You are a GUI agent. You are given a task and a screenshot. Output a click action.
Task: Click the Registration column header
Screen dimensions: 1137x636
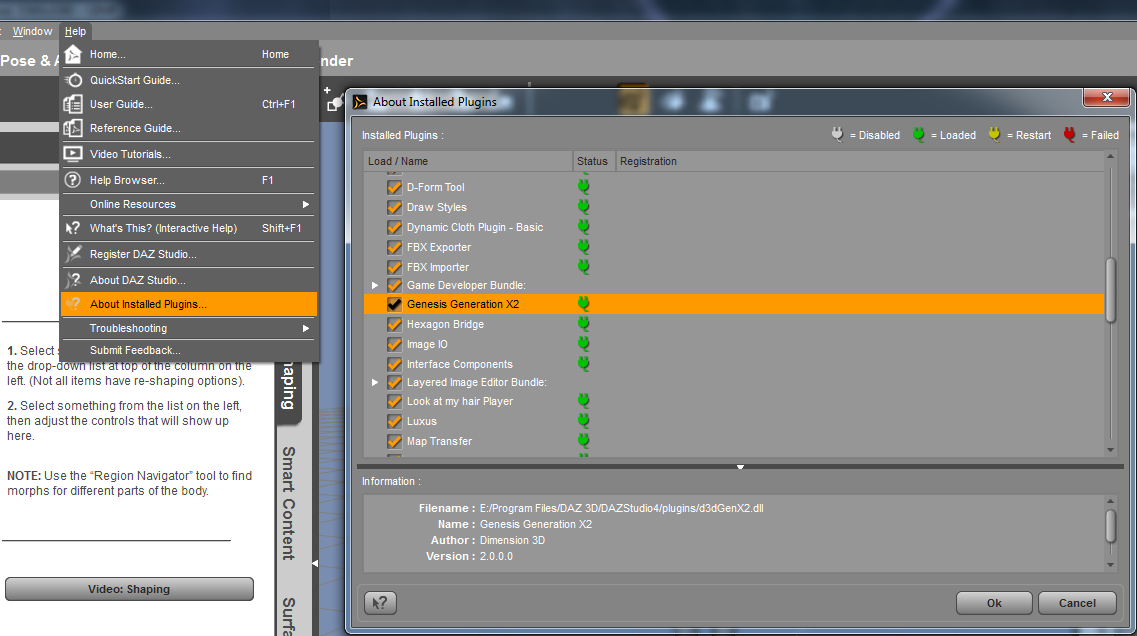point(860,161)
